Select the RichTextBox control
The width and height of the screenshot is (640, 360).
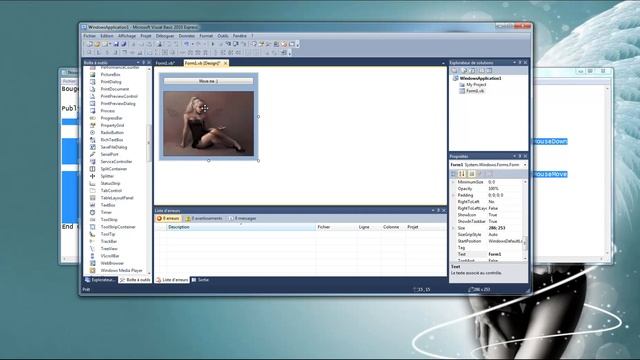pyautogui.click(x=112, y=140)
